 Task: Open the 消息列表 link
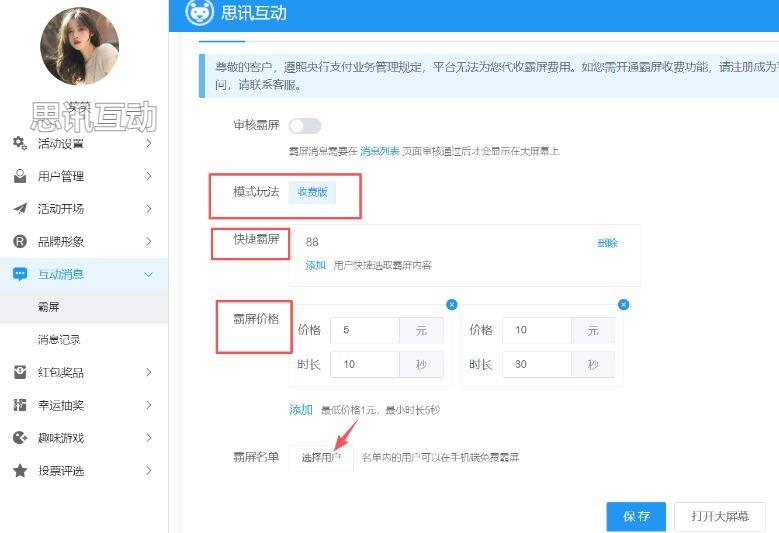point(379,151)
